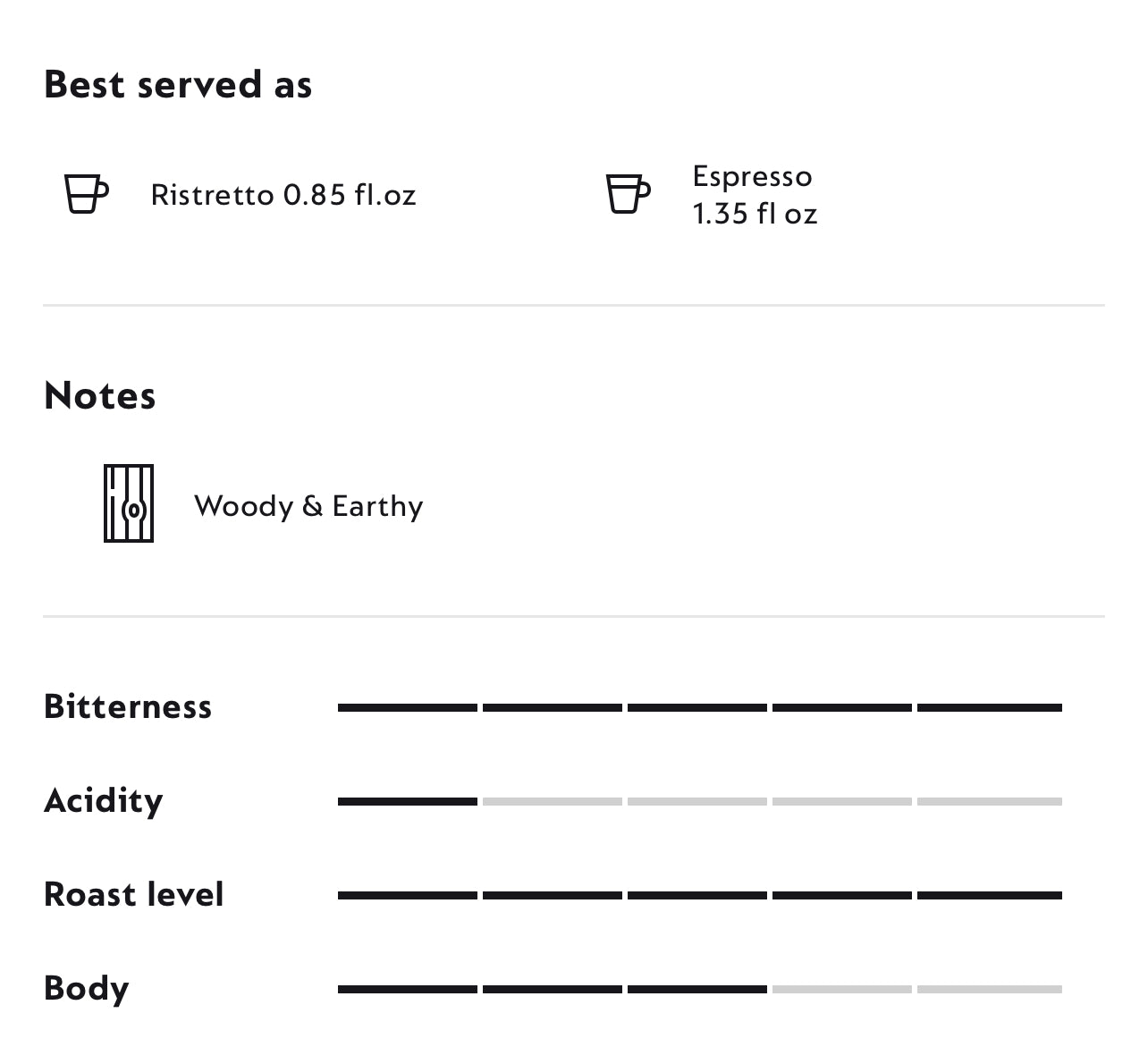Click the Best served as heading
Viewport: 1148px width, 1047px height.
pyautogui.click(x=178, y=85)
